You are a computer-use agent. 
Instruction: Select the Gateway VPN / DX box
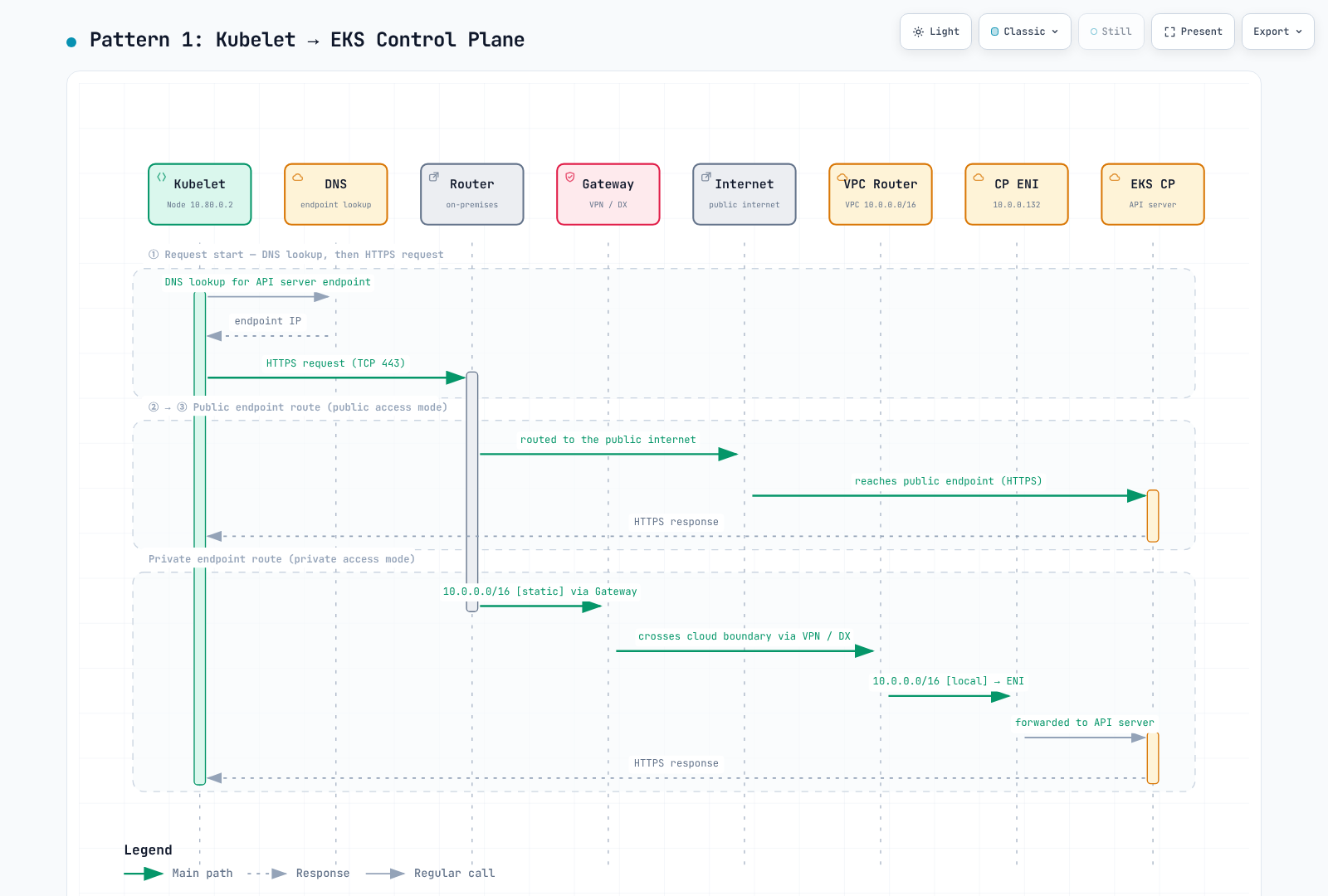point(608,194)
